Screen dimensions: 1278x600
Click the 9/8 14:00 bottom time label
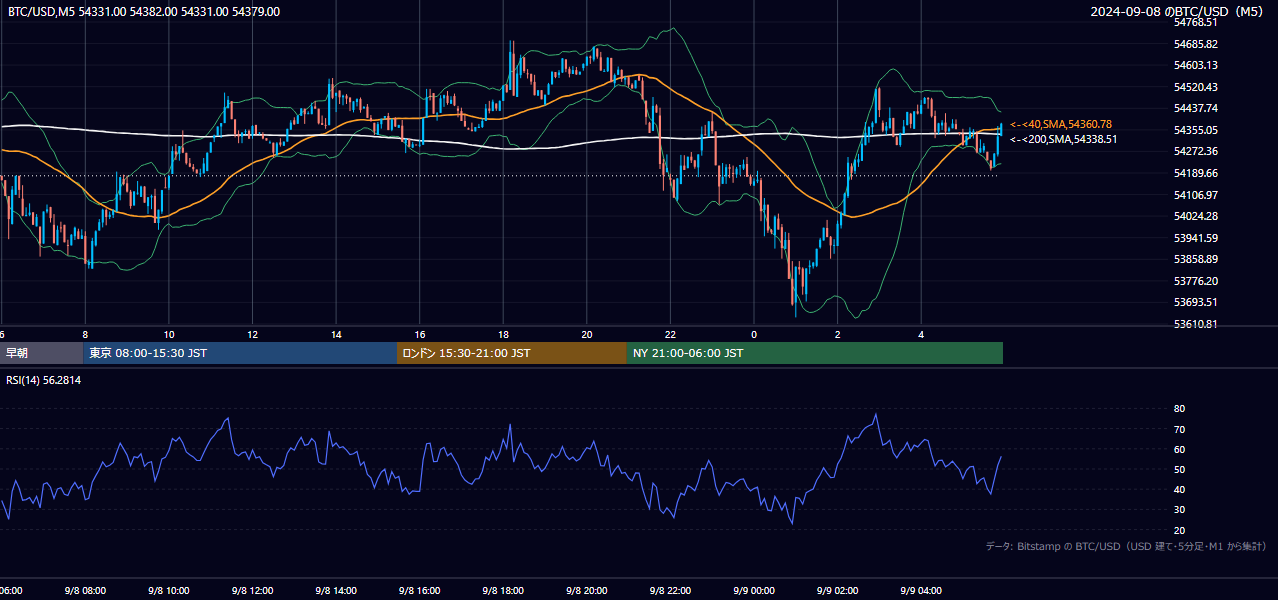[x=336, y=591]
